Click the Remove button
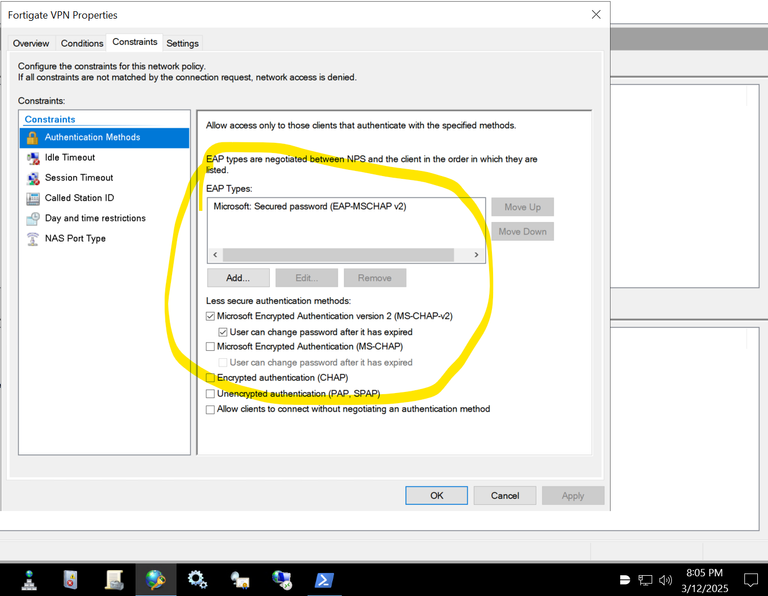 tap(375, 278)
